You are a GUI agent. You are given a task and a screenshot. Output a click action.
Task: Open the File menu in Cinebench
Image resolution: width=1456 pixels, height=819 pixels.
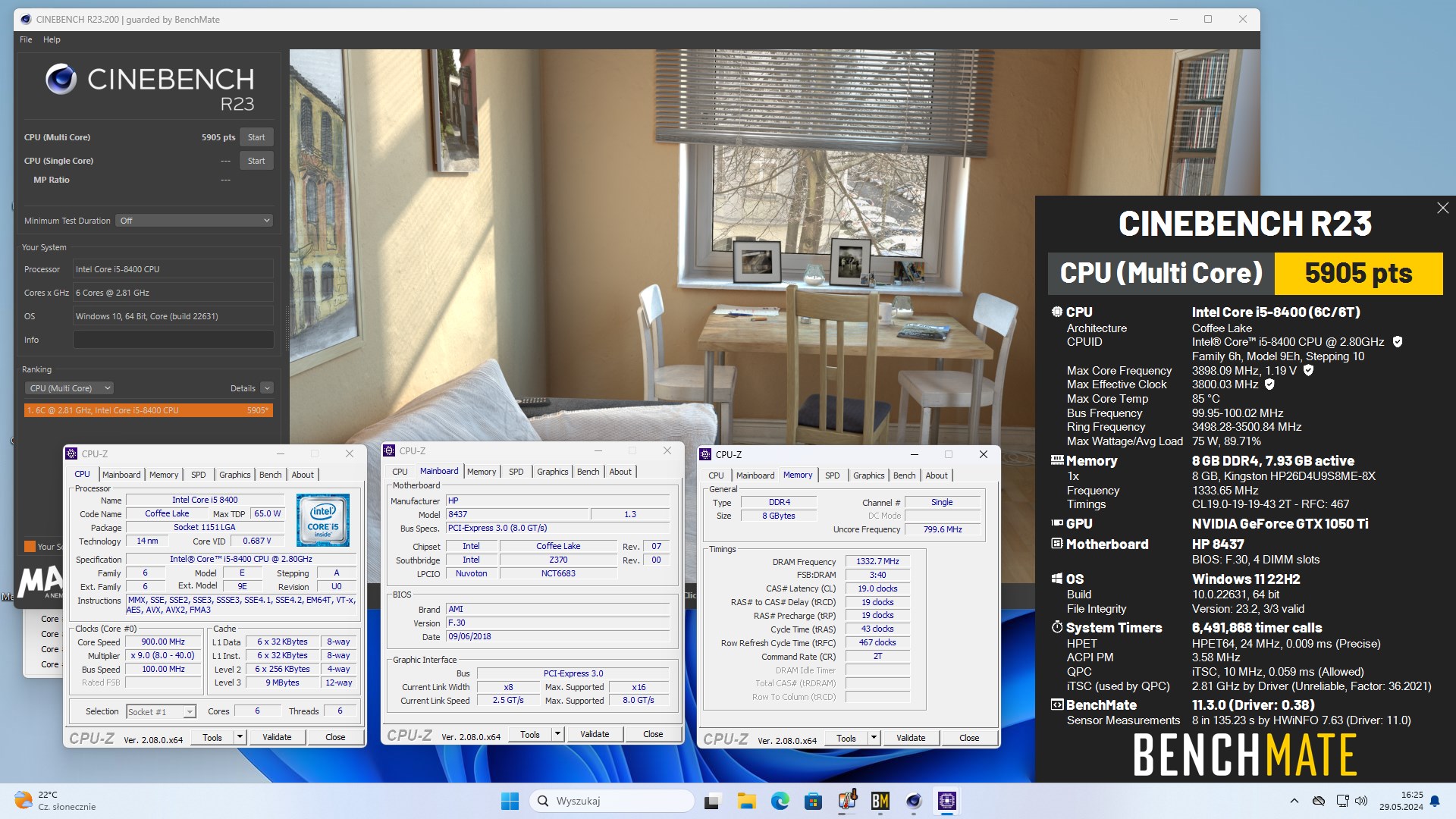26,39
